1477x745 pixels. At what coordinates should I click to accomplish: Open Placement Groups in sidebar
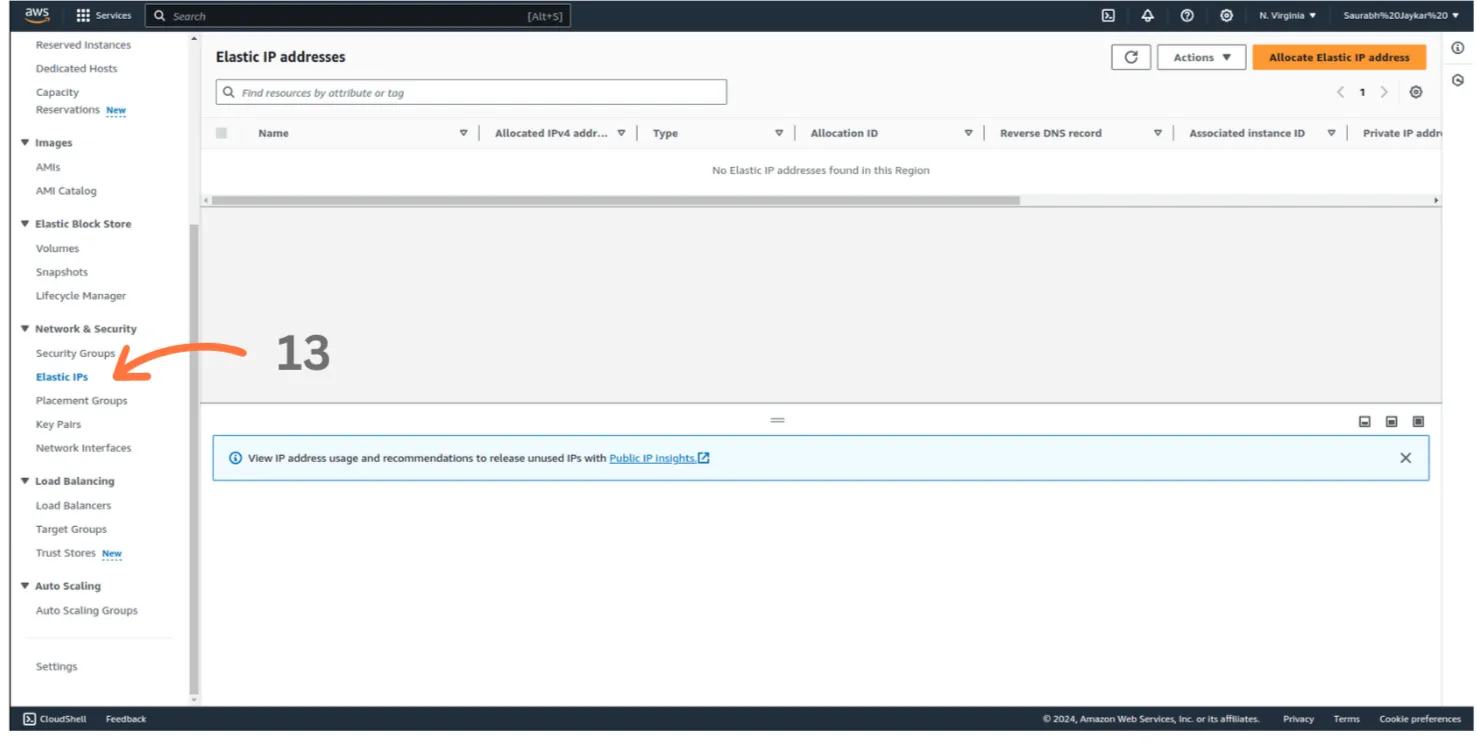point(81,401)
